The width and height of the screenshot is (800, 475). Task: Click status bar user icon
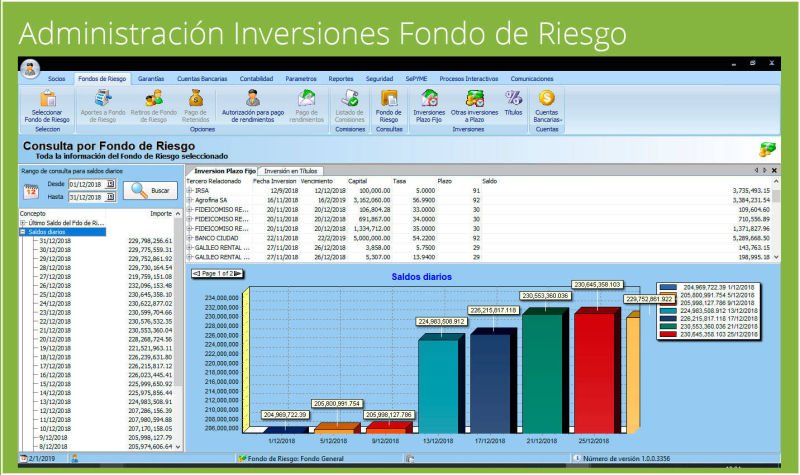tap(75, 458)
